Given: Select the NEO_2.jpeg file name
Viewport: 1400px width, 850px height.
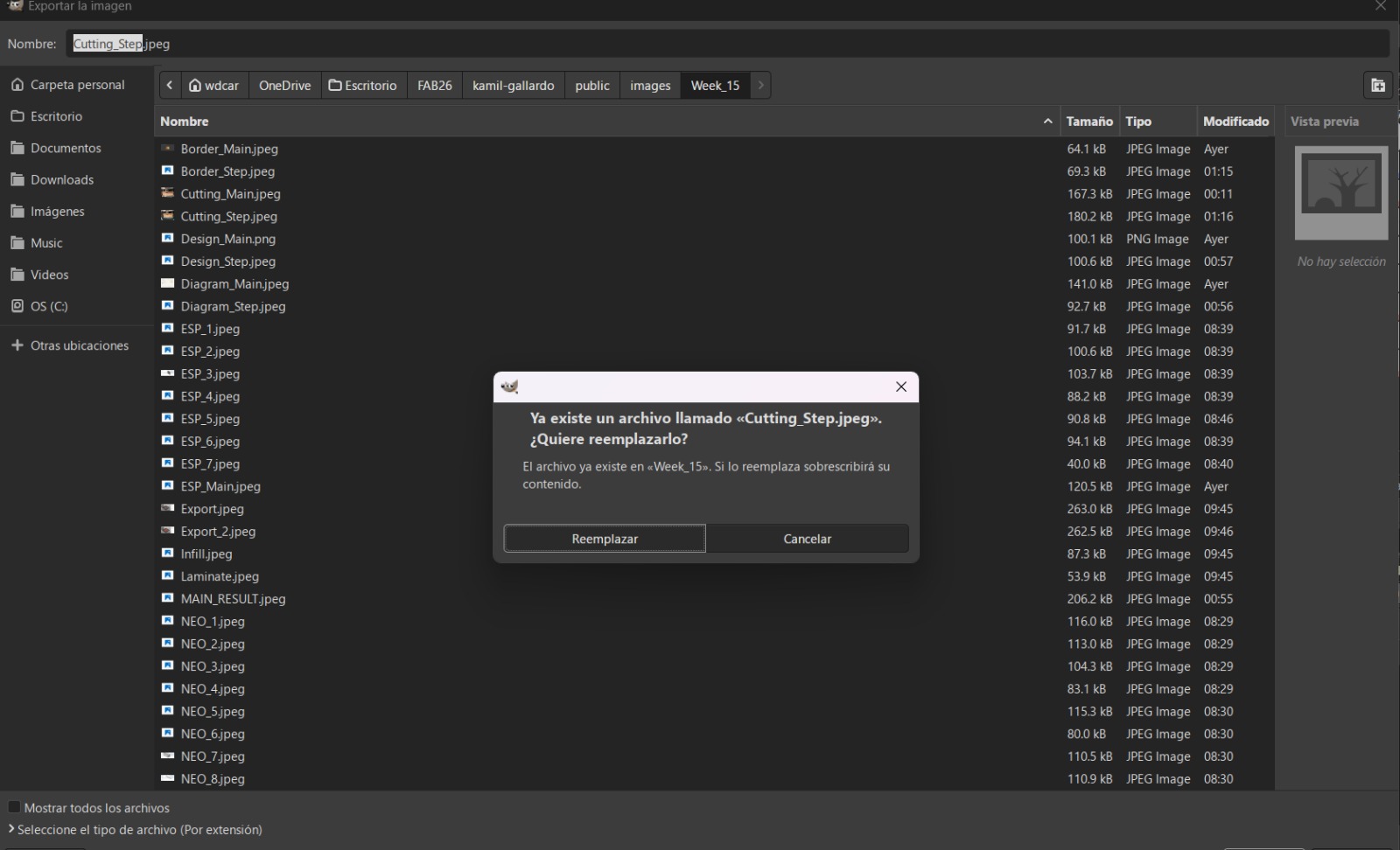Looking at the screenshot, I should (x=213, y=644).
